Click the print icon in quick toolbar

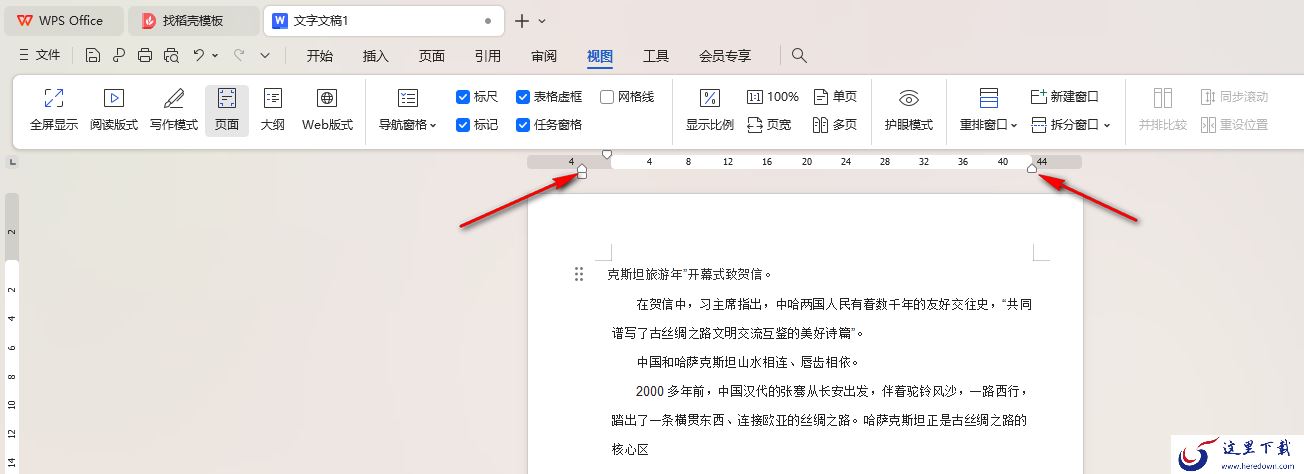point(145,55)
